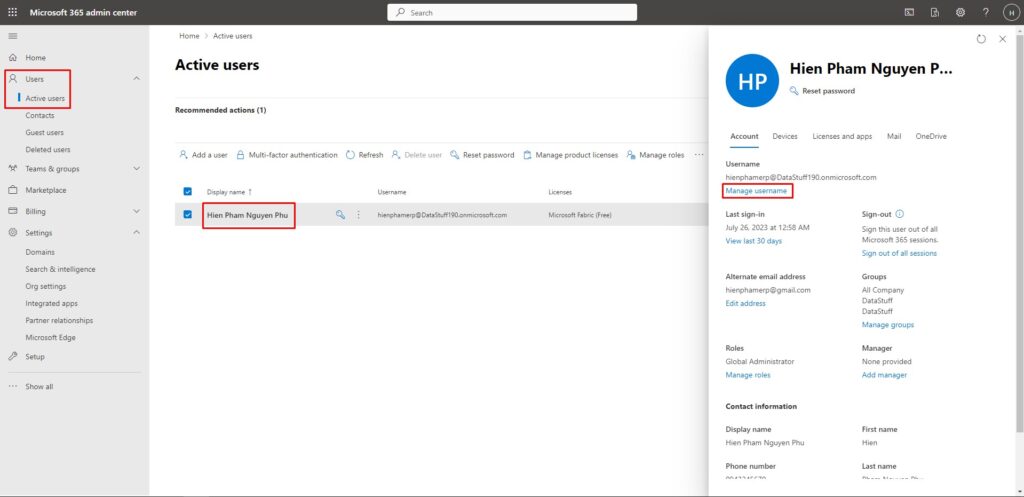1024x497 pixels.
Task: Click the Manage username link
Action: [757, 190]
